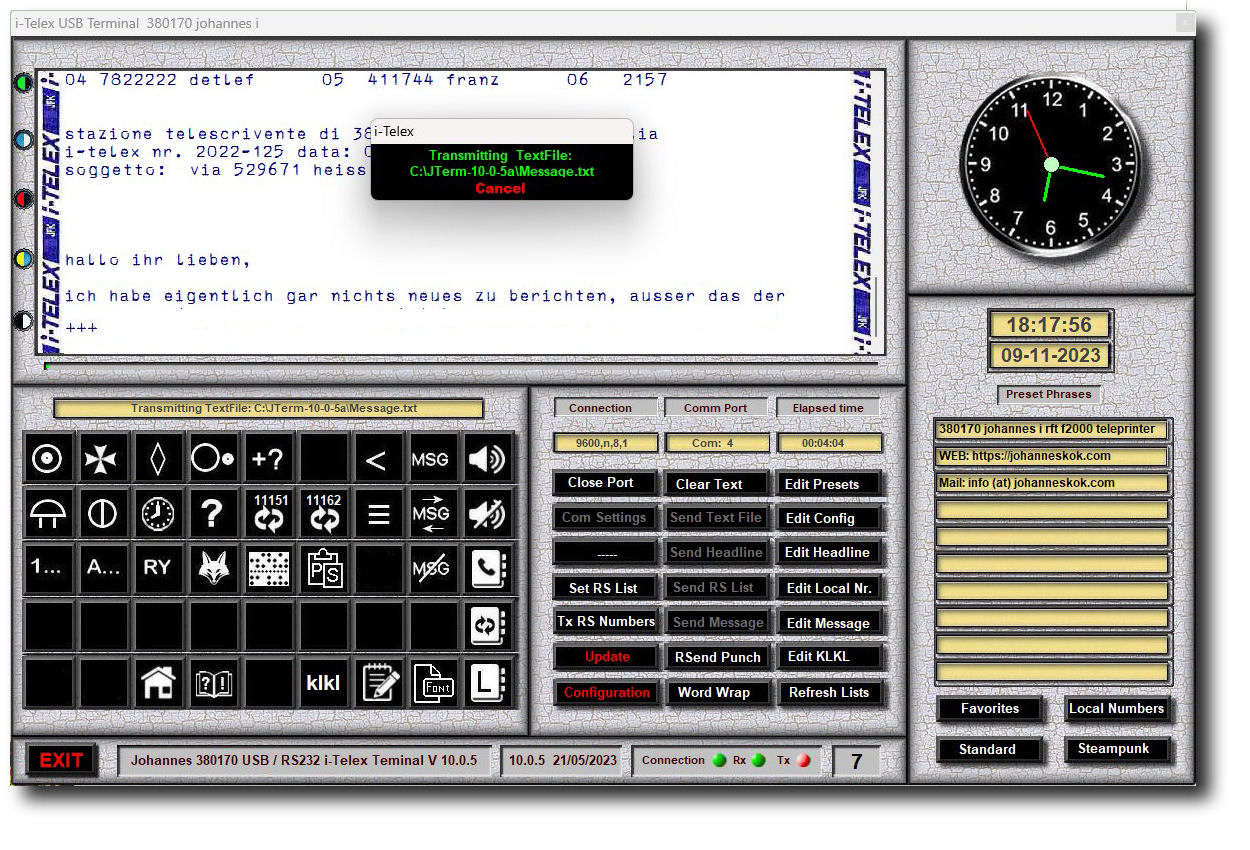This screenshot has width=1250, height=850.
Task: Click the crossed-out MSG key
Action: 432,569
